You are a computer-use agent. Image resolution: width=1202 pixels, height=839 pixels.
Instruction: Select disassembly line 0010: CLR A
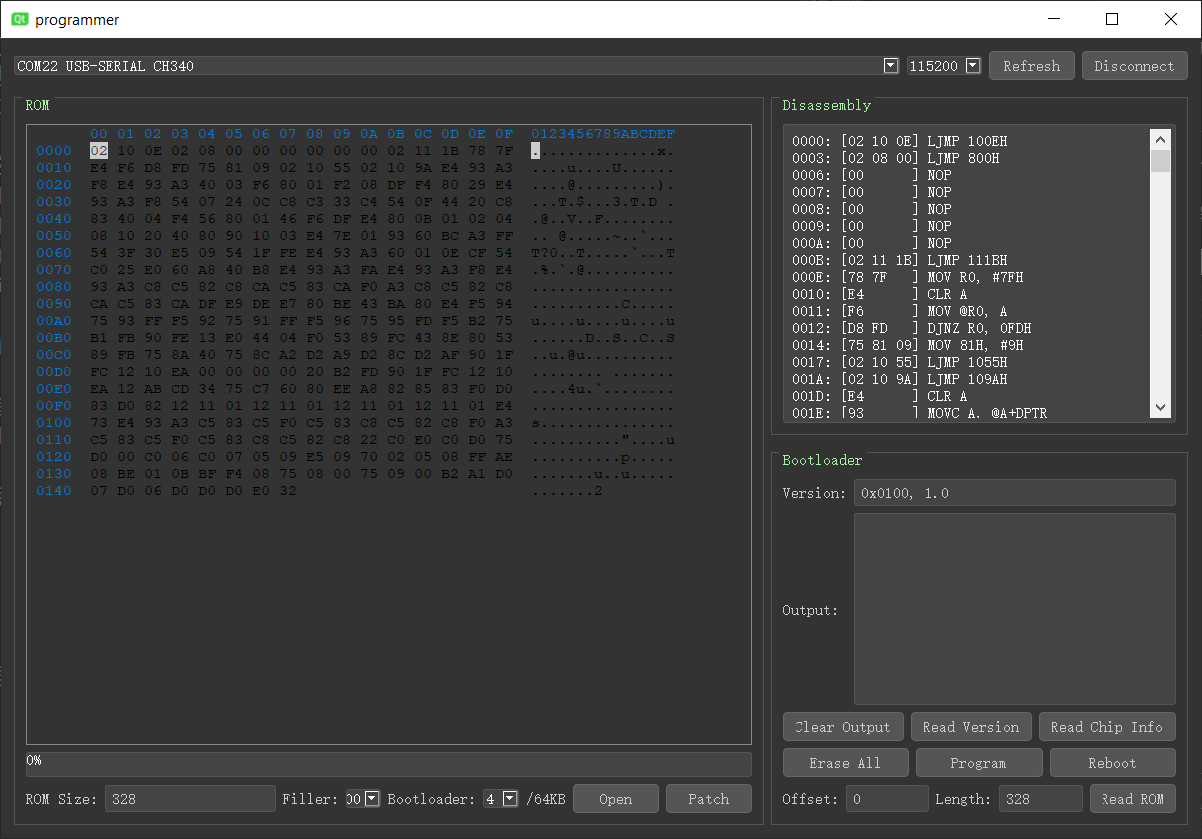coord(878,294)
